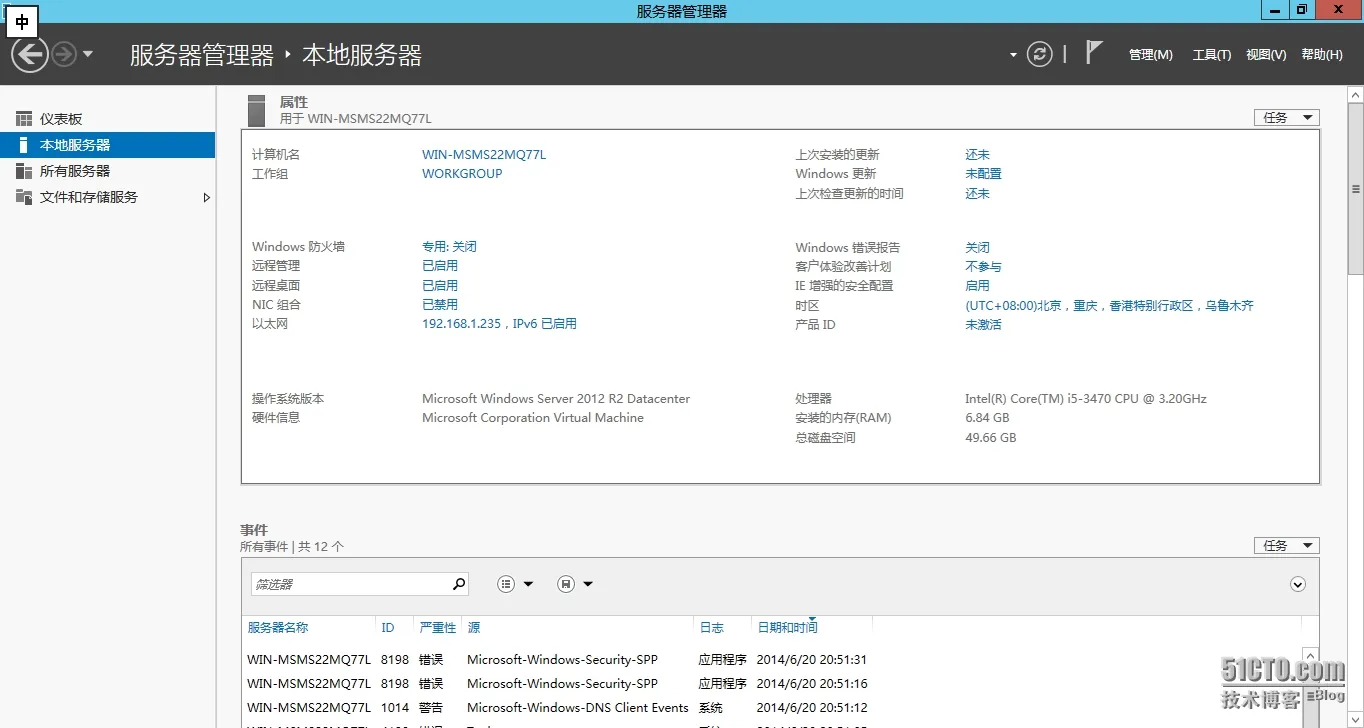Sort events by 严重性 column
Screen dimensions: 1364x728
(438, 628)
